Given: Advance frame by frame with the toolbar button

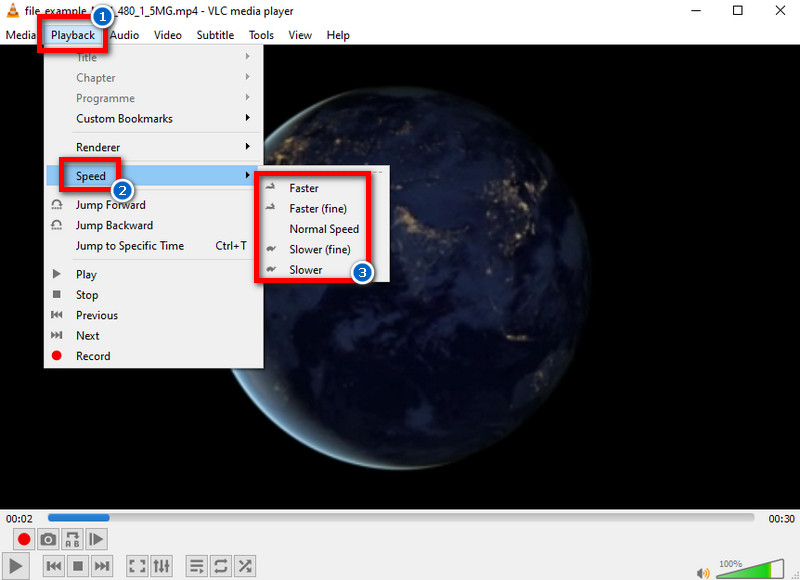Looking at the screenshot, I should pos(96,539).
